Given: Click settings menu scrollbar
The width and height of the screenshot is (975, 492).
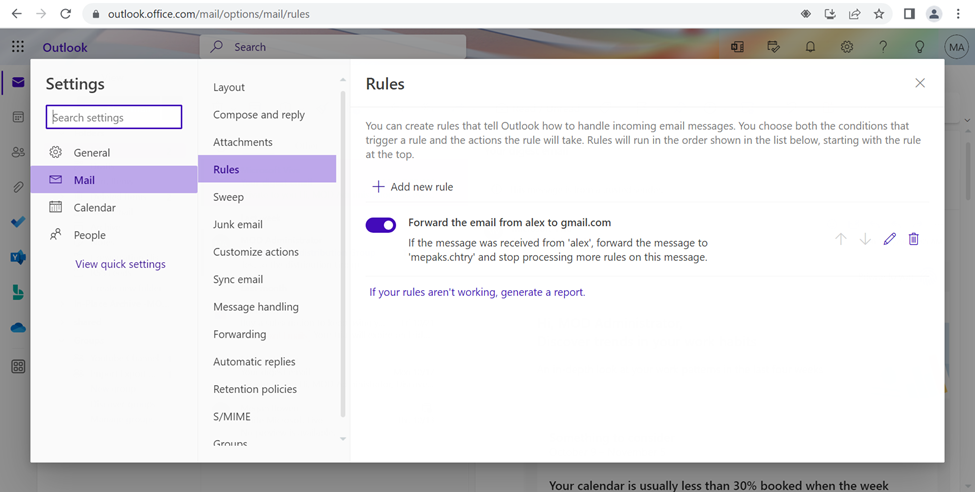Looking at the screenshot, I should (x=343, y=253).
